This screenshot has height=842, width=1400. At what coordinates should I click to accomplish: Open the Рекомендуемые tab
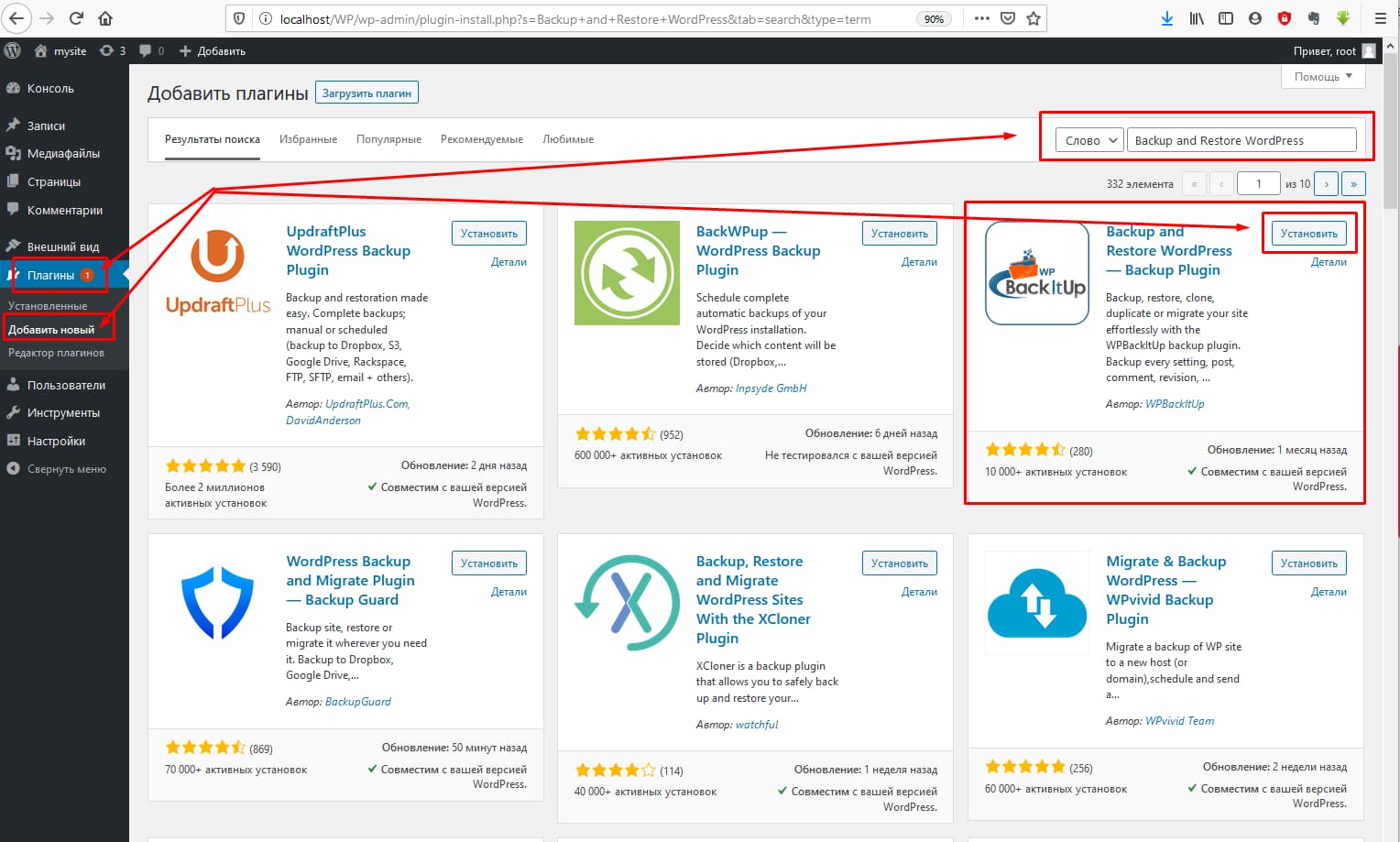click(482, 139)
